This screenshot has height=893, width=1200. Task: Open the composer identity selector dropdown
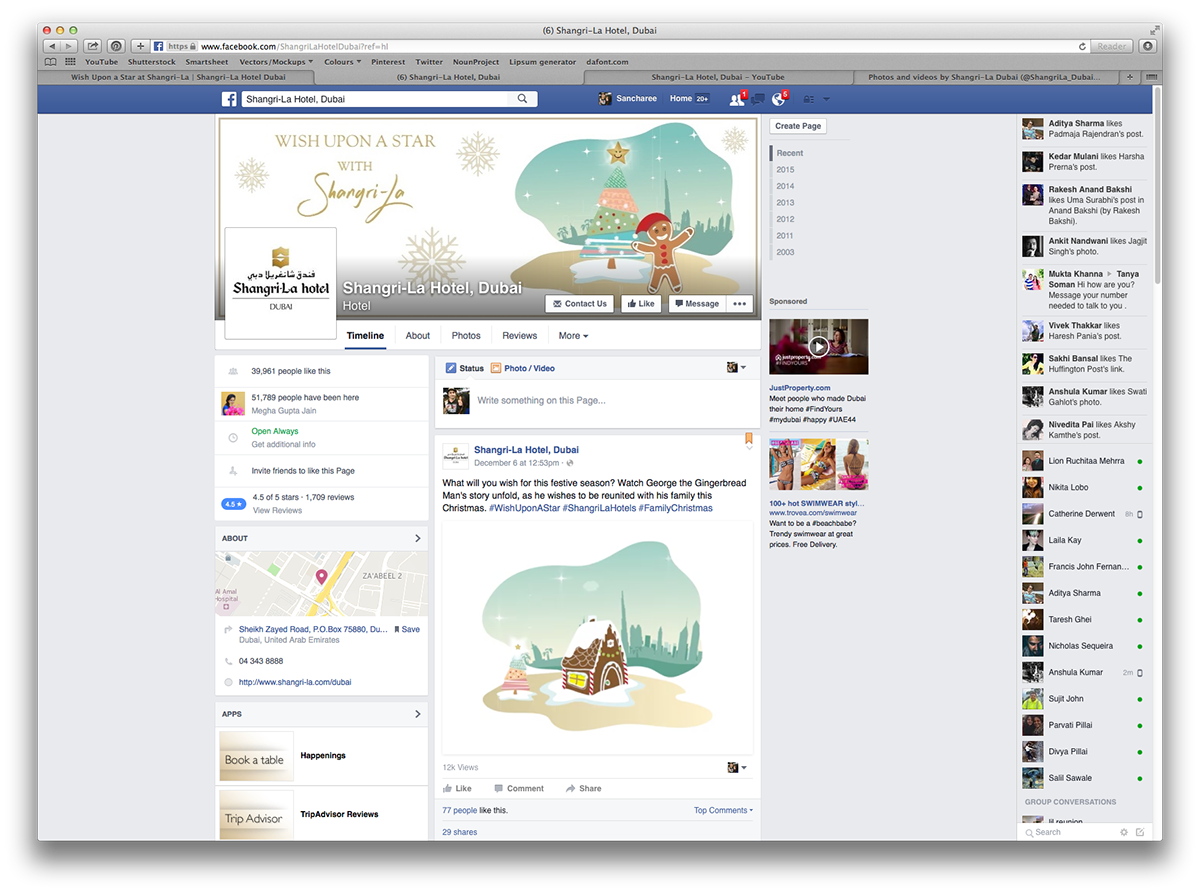point(737,368)
